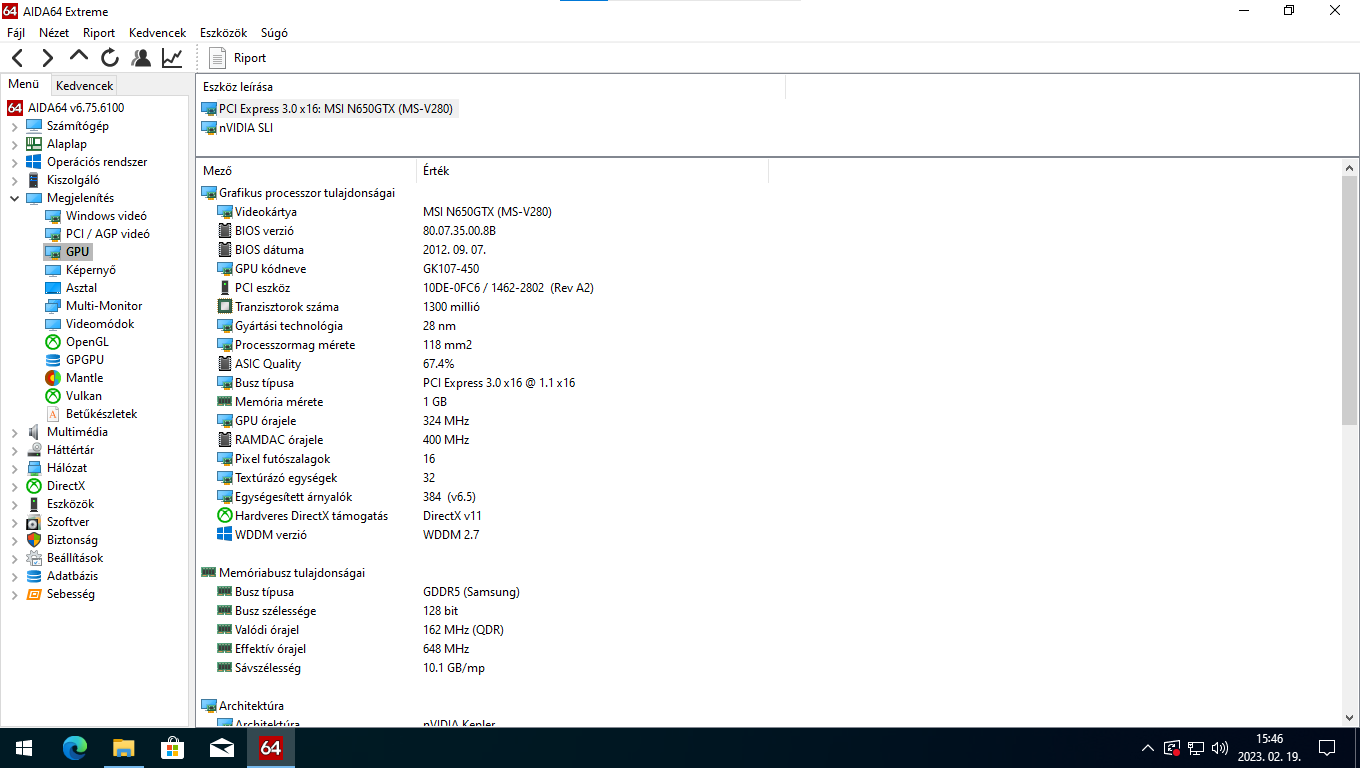Select the Adatbázis database icon
Image resolution: width=1360 pixels, height=768 pixels.
click(x=34, y=576)
